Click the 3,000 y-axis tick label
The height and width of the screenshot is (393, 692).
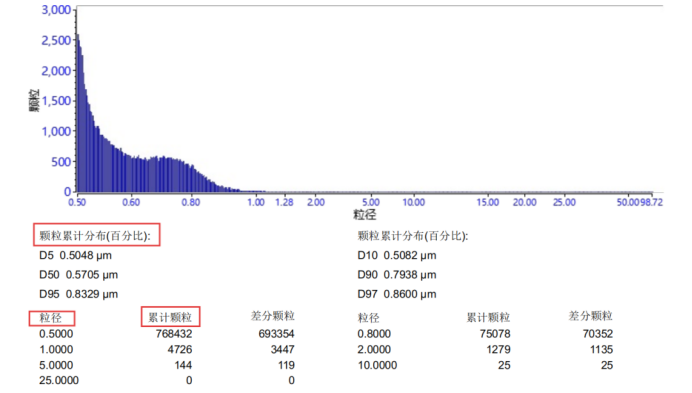(56, 10)
